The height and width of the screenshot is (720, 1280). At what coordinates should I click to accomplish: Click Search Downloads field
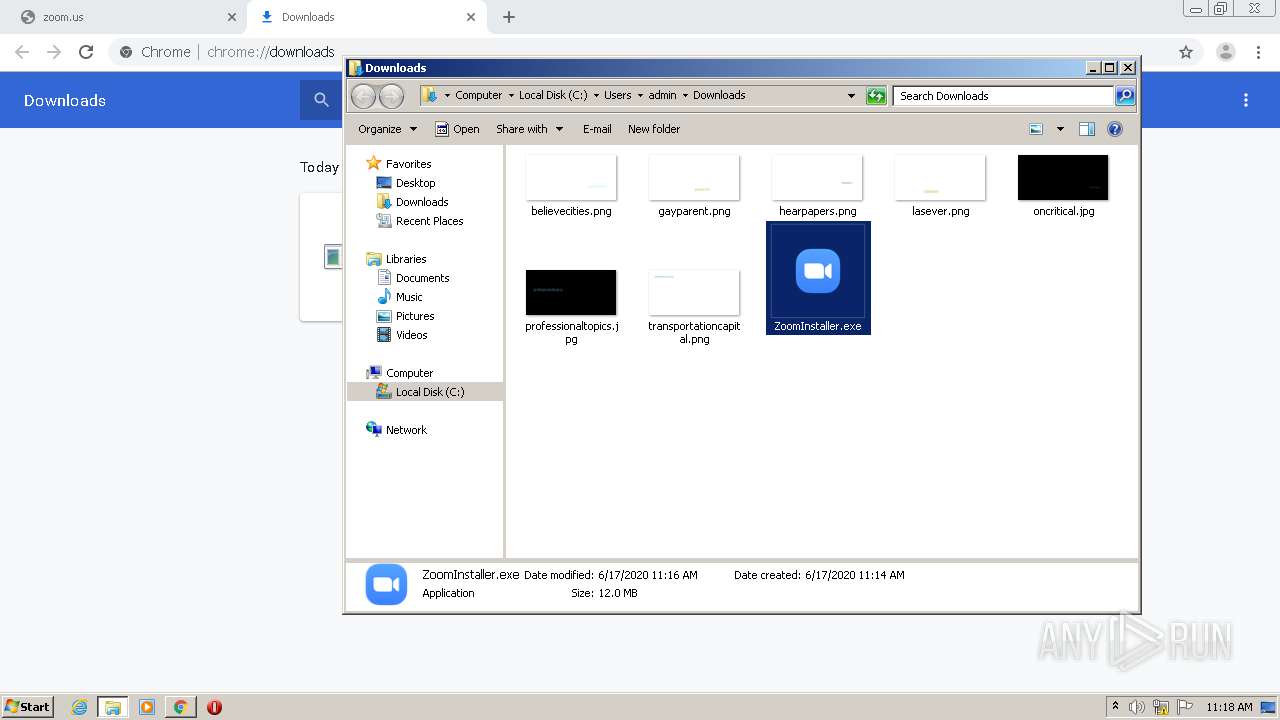pyautogui.click(x=1003, y=96)
